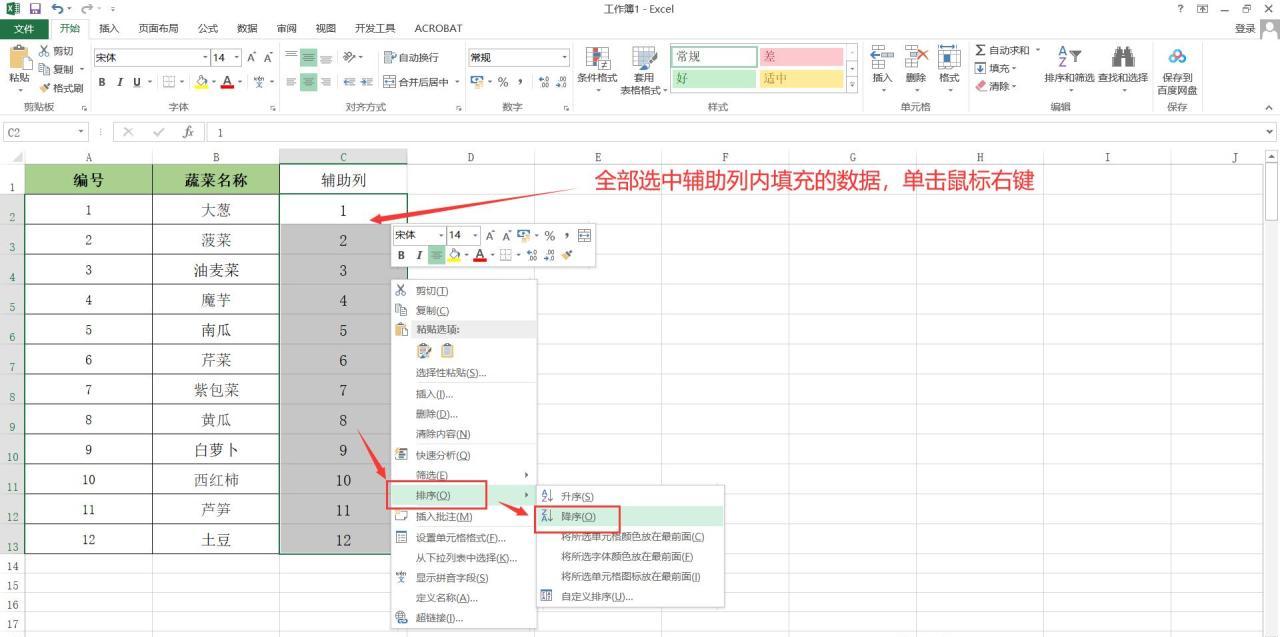The image size is (1280, 637).
Task: Open 排序和筛选 sort and filter
Action: pos(1069,69)
